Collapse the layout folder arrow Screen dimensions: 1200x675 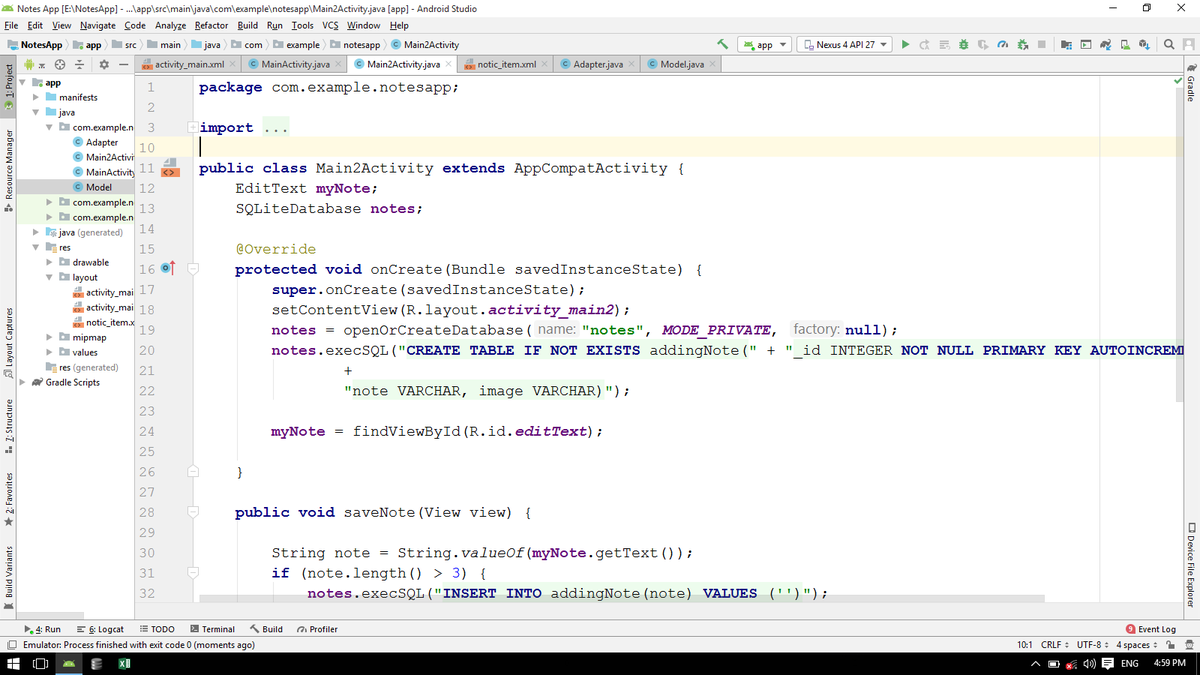(x=50, y=277)
